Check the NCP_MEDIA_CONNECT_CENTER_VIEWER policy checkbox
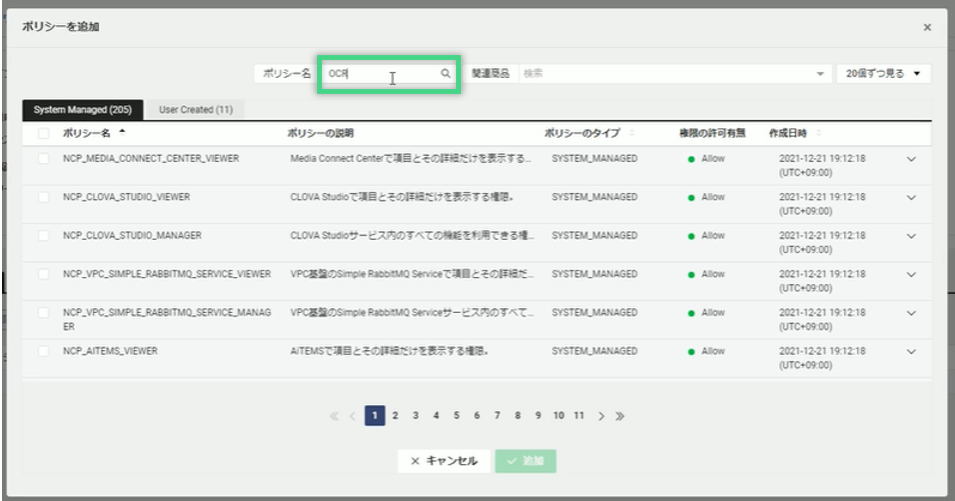Screen dimensions: 955x501 44,158
